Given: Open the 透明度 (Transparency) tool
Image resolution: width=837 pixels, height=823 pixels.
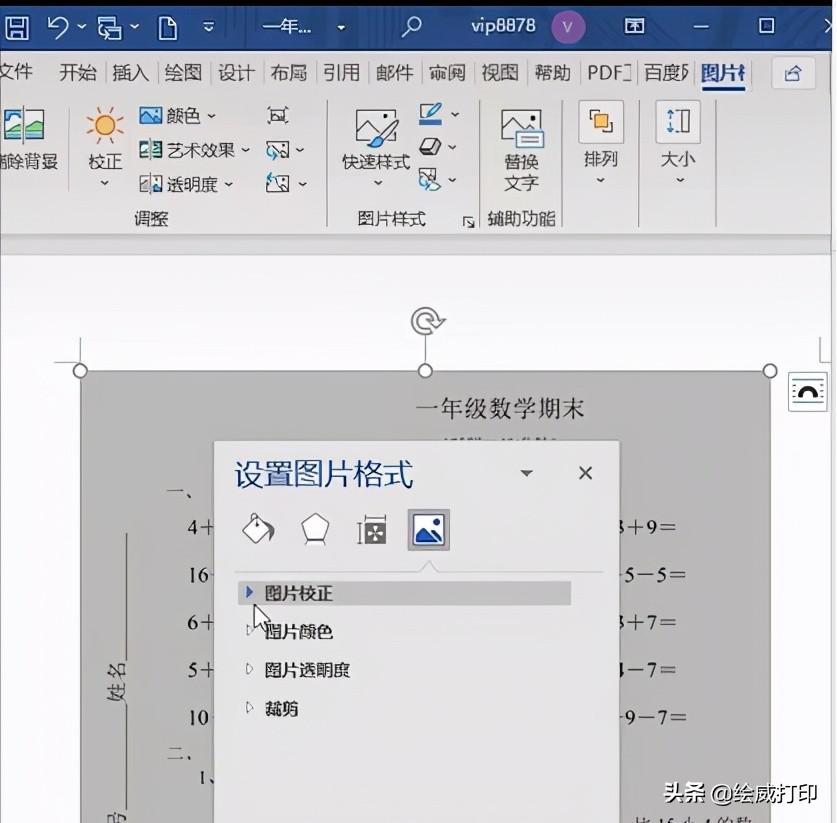Looking at the screenshot, I should [185, 184].
